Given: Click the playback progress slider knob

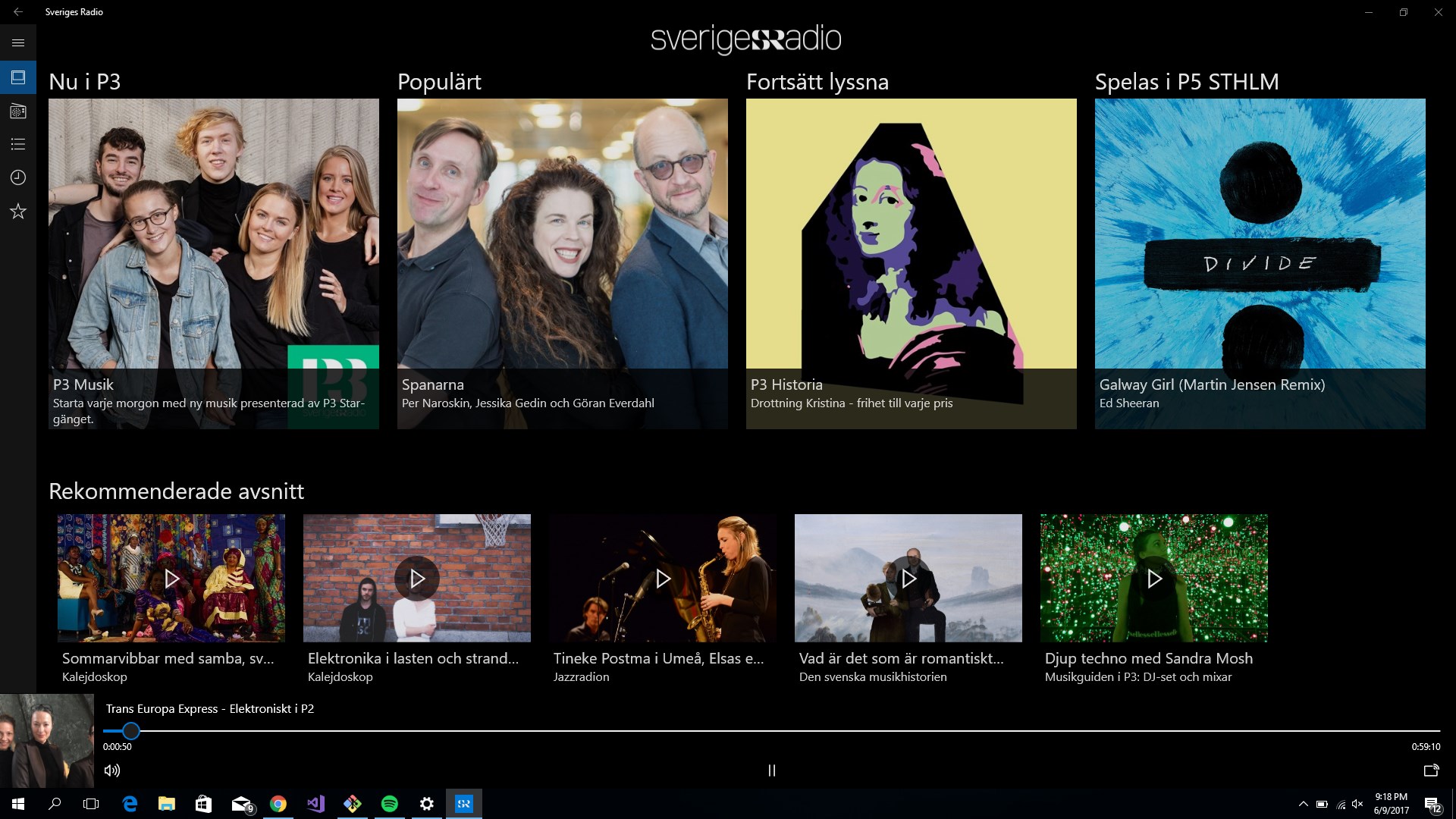Looking at the screenshot, I should pyautogui.click(x=131, y=731).
